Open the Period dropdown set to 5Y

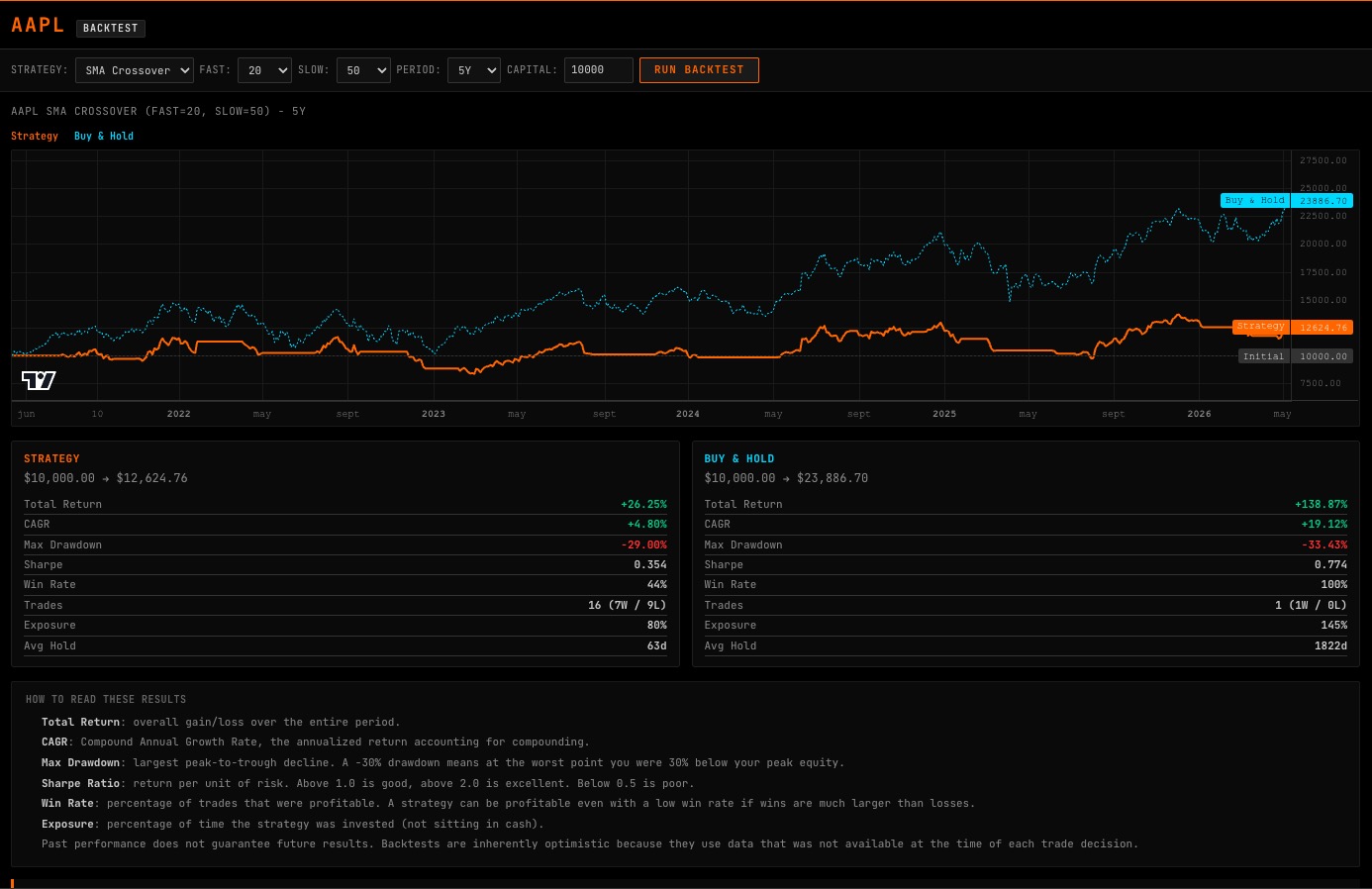[473, 70]
